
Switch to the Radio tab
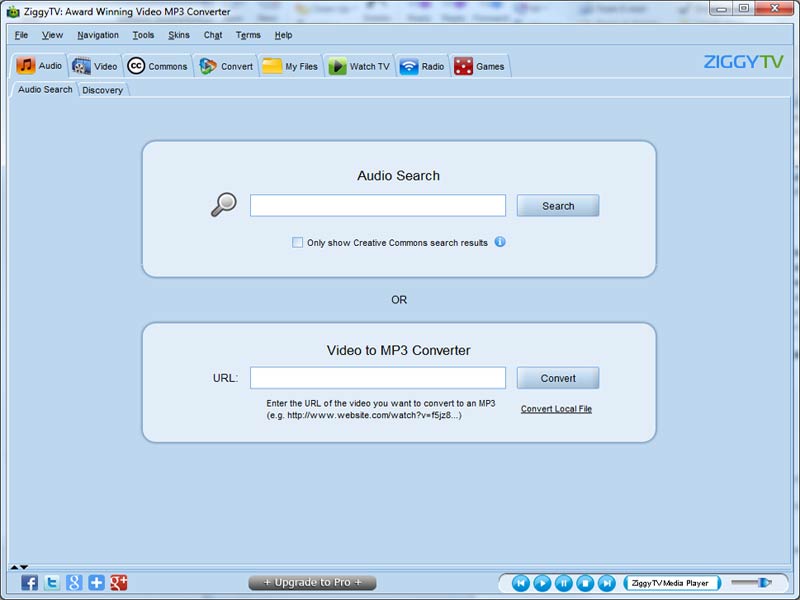(x=422, y=66)
